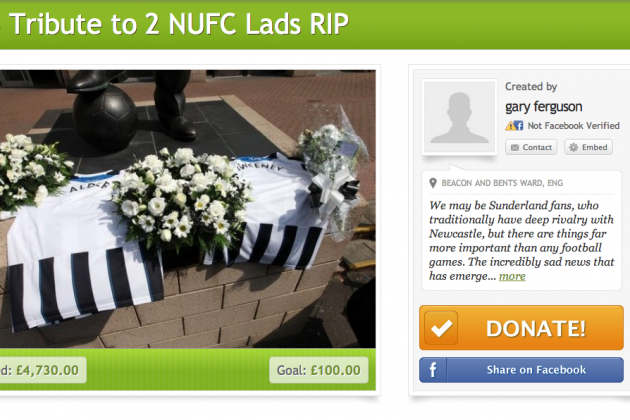
Task: Open the Contact button
Action: click(531, 147)
